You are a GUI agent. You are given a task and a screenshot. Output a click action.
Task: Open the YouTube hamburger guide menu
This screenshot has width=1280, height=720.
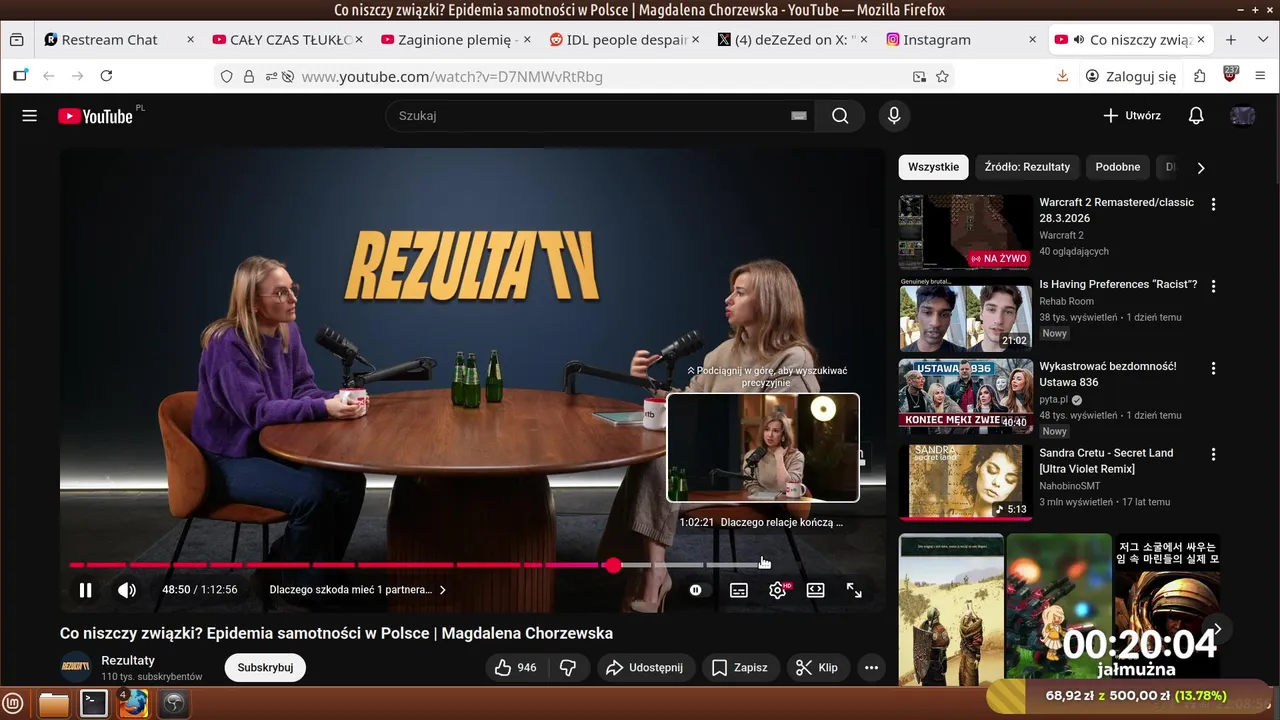(x=29, y=116)
